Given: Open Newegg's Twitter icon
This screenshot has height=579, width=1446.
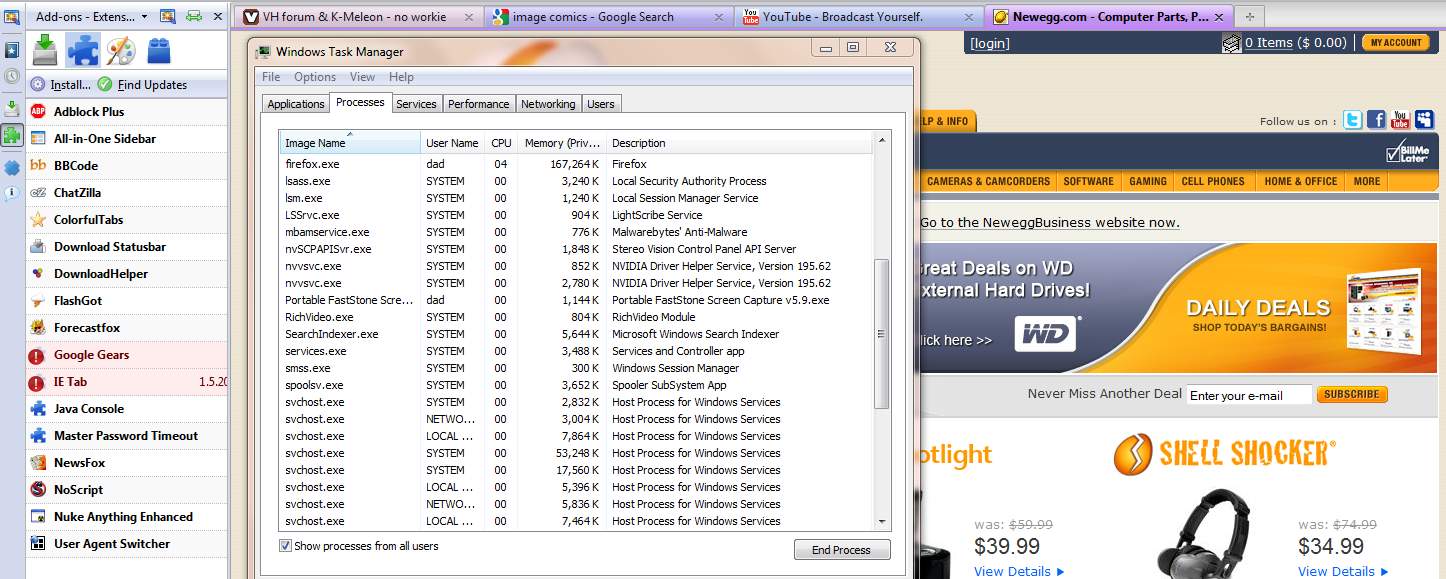Looking at the screenshot, I should pyautogui.click(x=1353, y=120).
